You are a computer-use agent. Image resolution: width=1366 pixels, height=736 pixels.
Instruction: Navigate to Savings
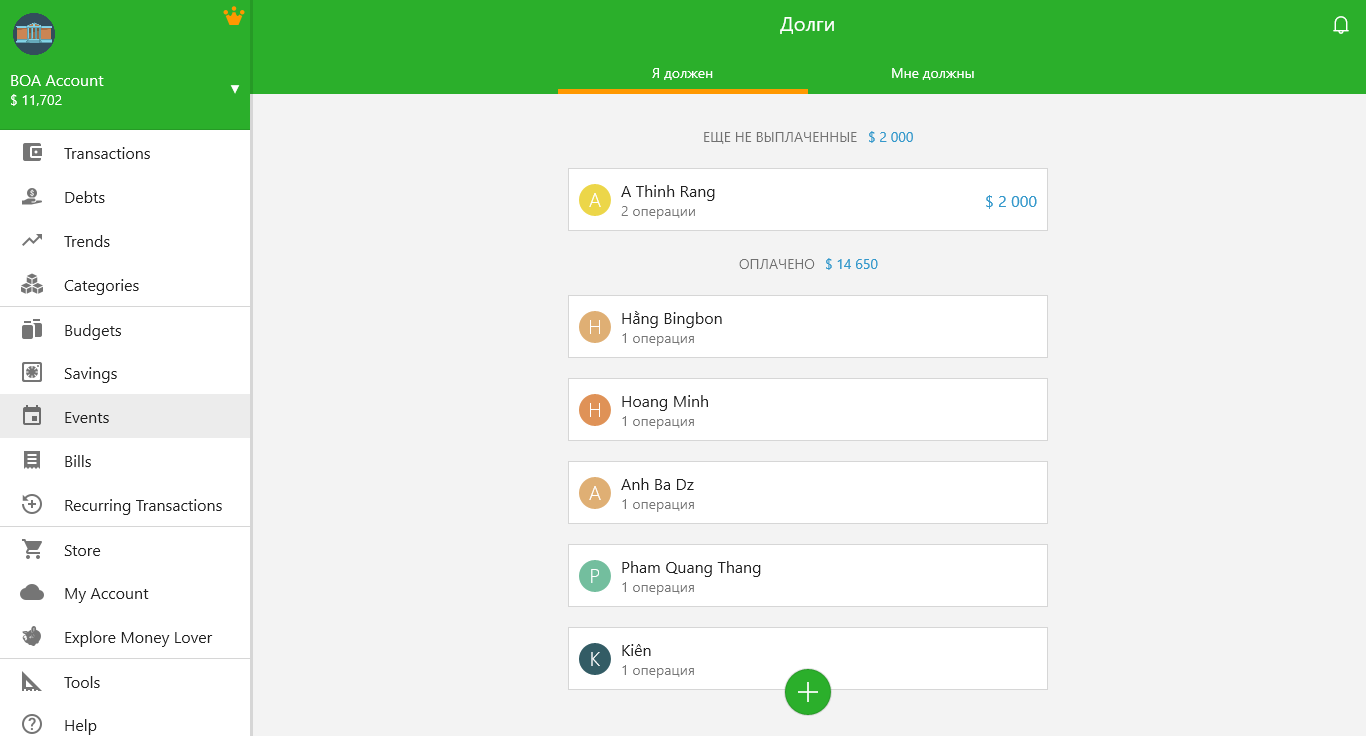click(125, 373)
